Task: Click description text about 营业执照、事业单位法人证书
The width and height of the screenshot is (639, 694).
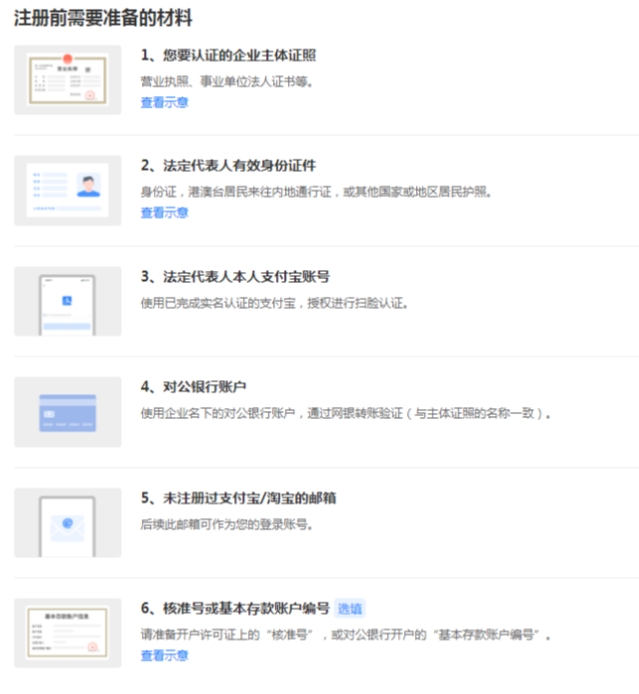Action: (x=227, y=81)
